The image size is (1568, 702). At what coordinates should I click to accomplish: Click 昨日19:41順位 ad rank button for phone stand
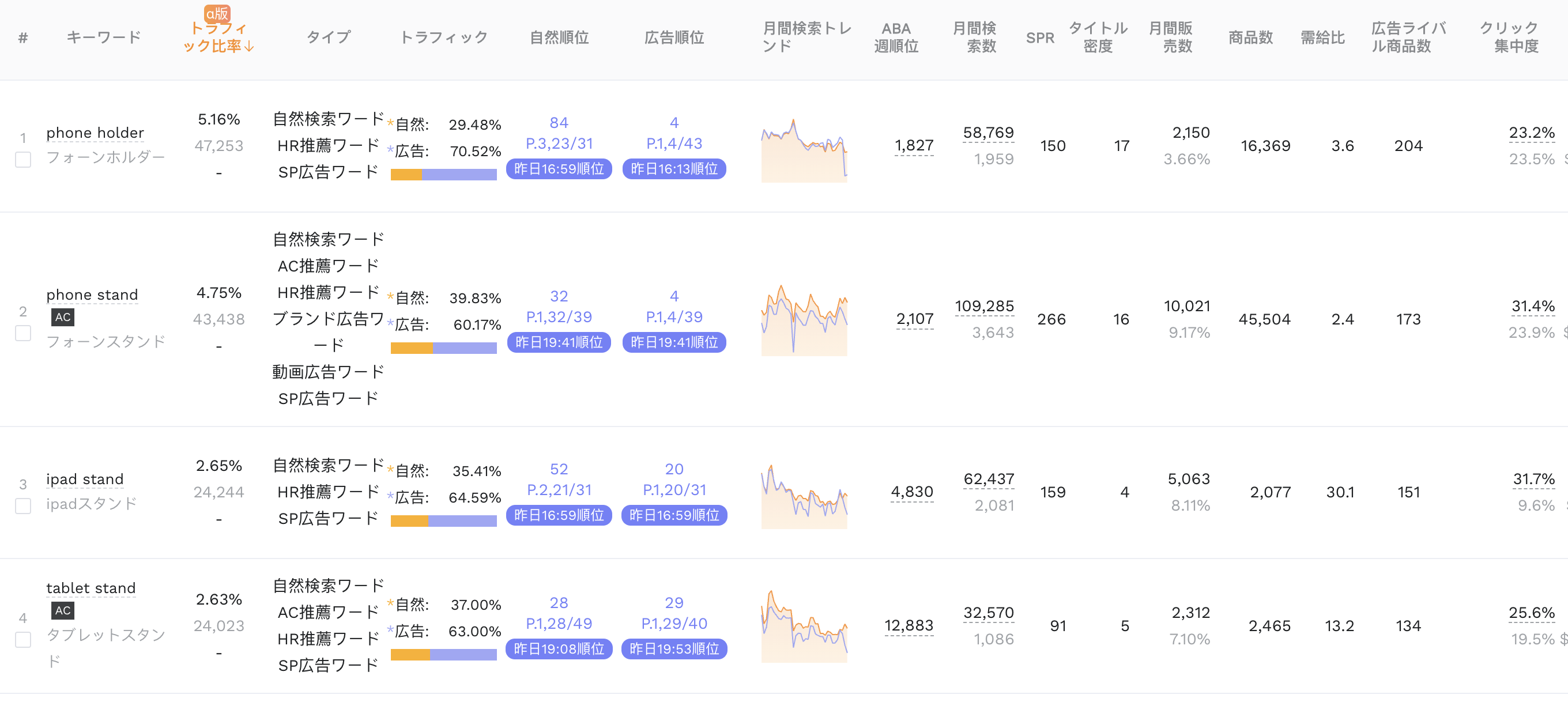pos(674,342)
